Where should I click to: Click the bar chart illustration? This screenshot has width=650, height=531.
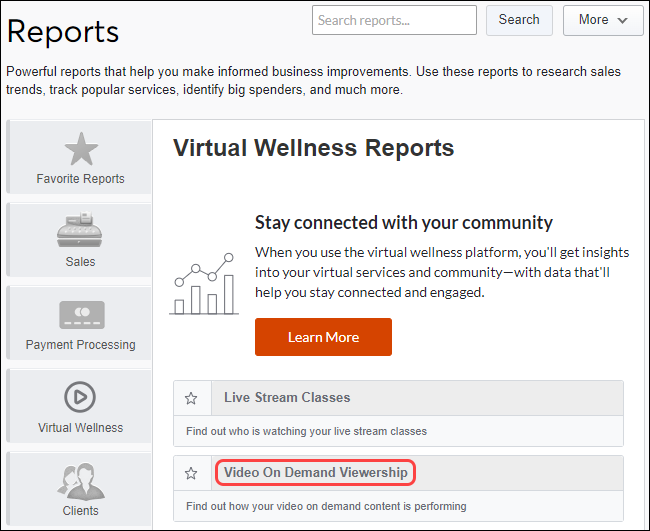pyautogui.click(x=204, y=284)
